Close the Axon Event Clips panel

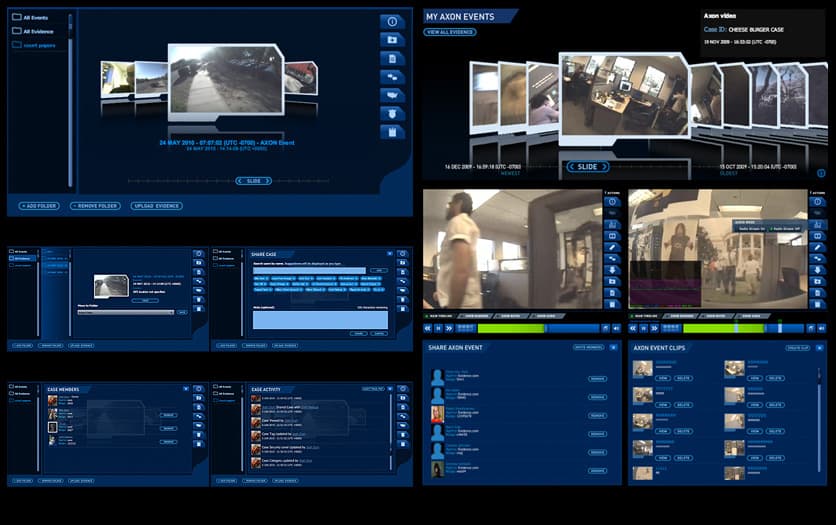point(819,348)
